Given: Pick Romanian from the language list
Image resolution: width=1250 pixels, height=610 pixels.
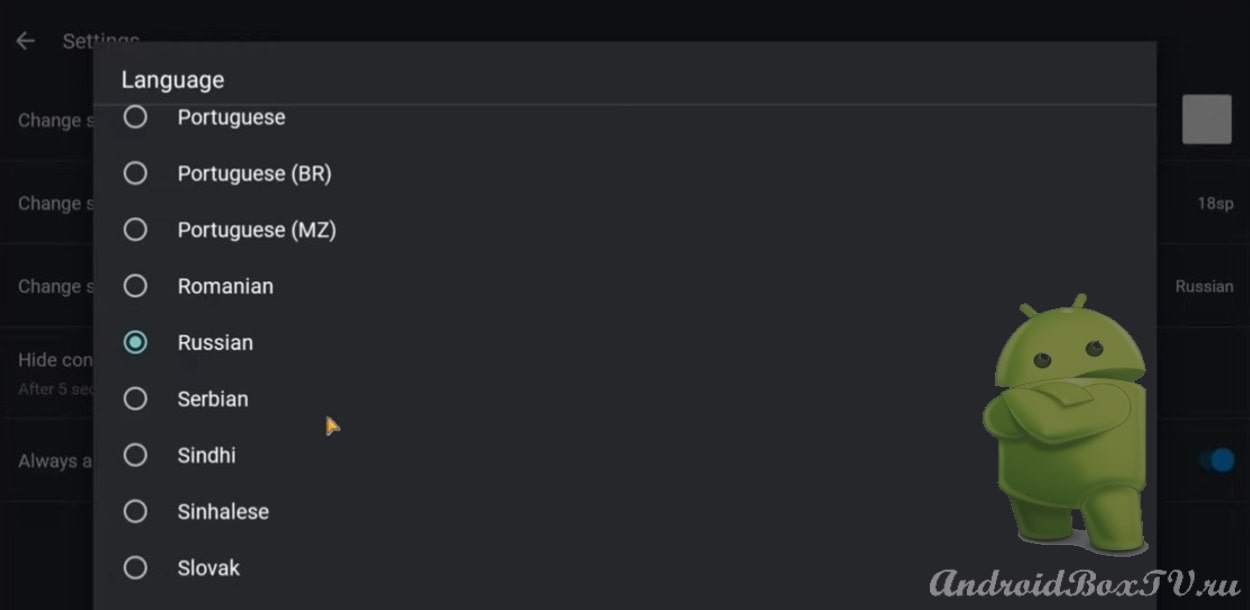Looking at the screenshot, I should click(625, 286).
